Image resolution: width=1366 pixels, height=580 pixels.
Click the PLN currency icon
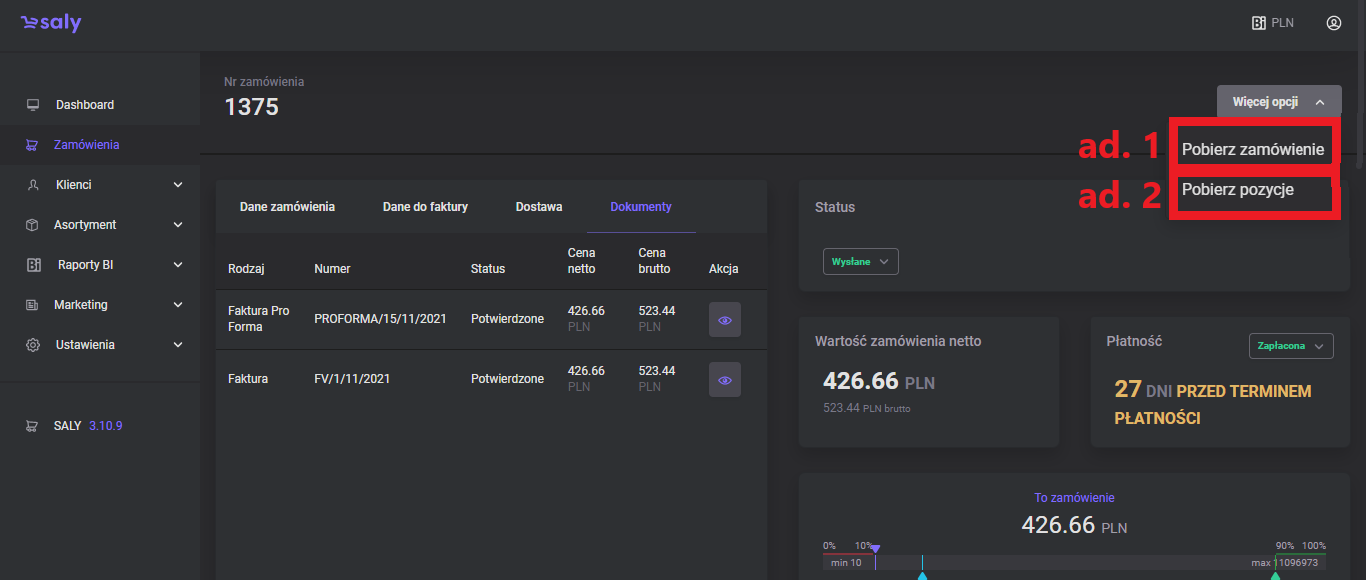coord(1259,23)
